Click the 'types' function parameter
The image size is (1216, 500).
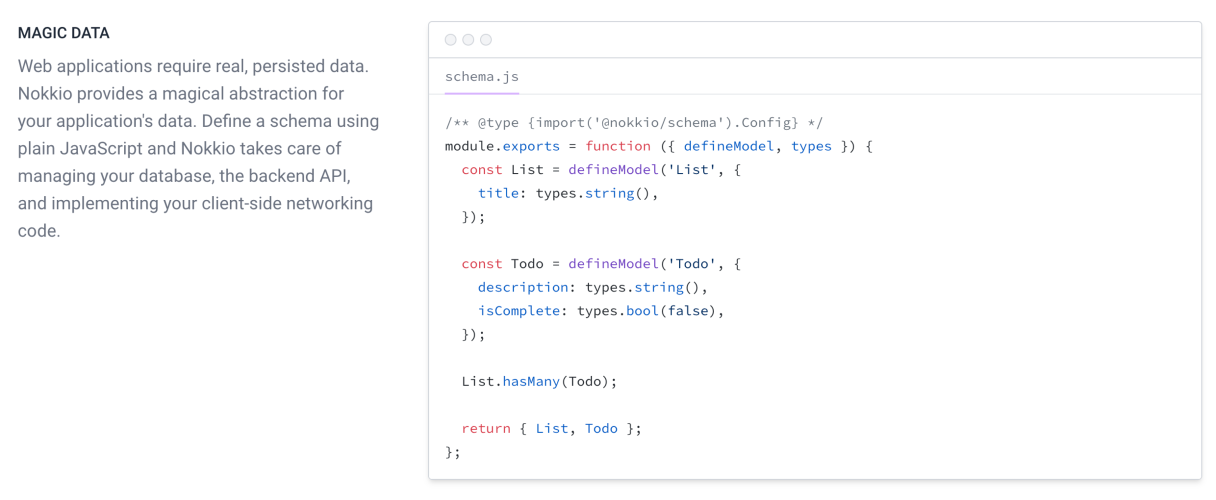point(811,146)
